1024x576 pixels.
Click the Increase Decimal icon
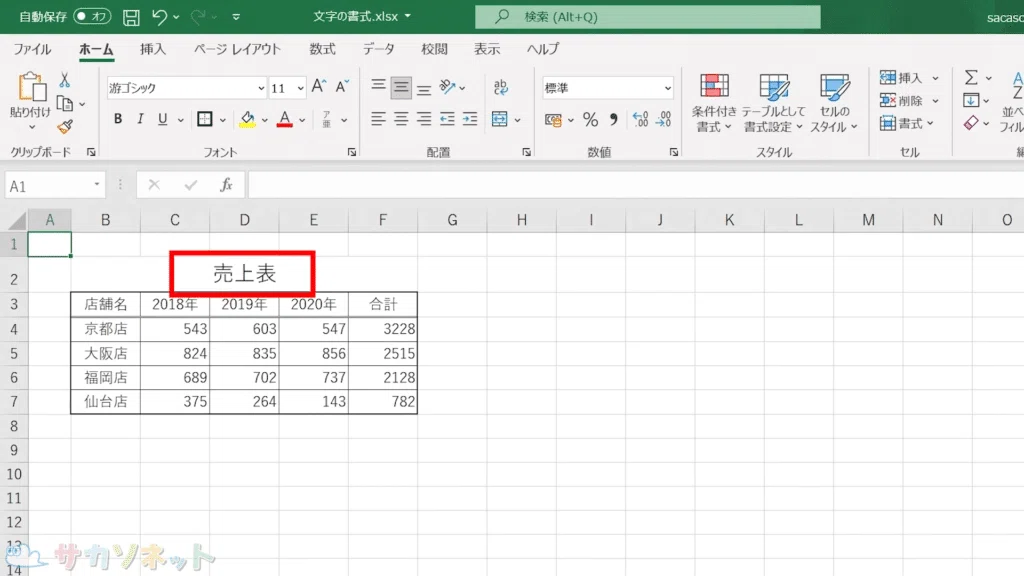click(641, 120)
